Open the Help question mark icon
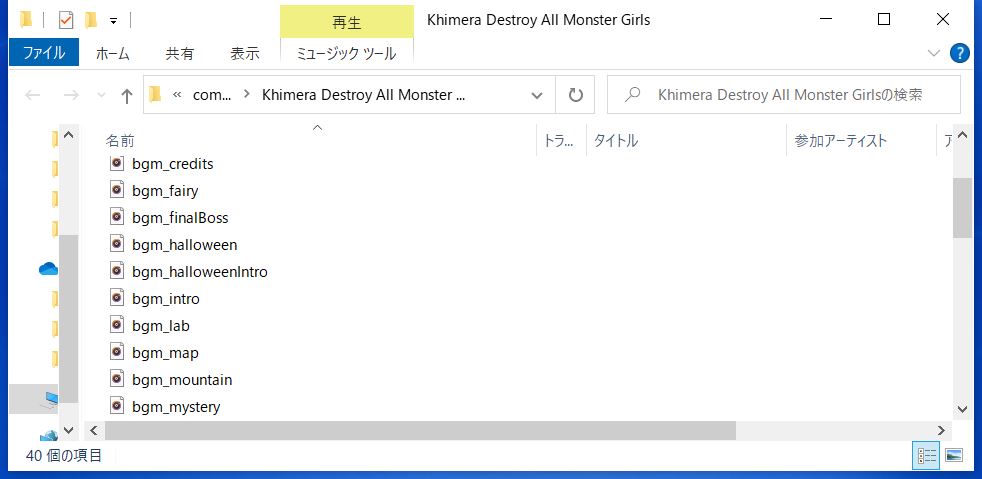982x479 pixels. [x=959, y=53]
